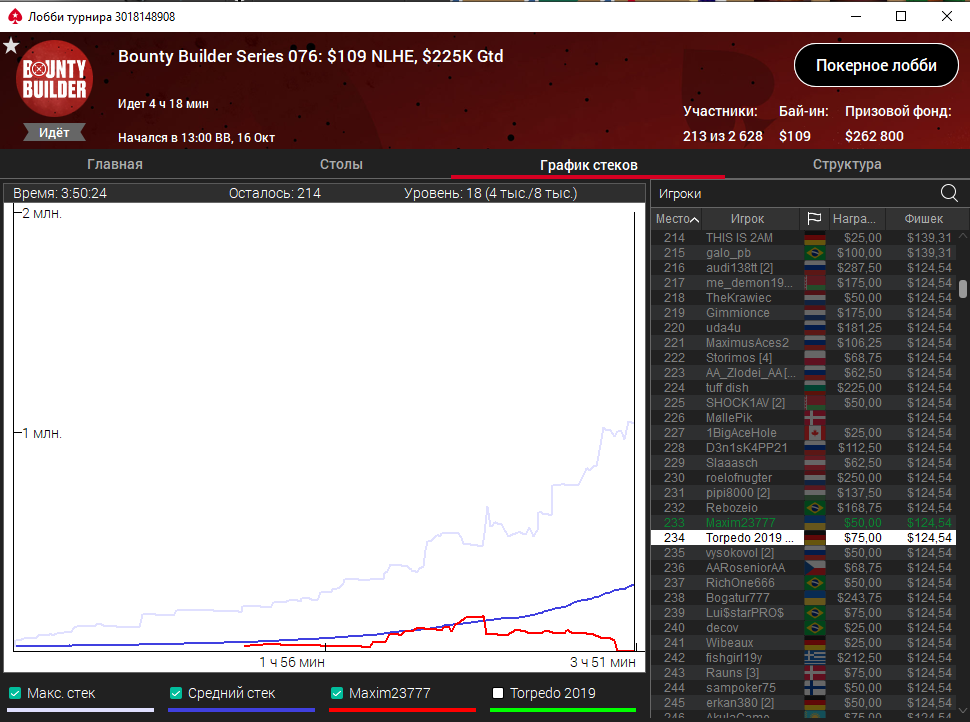
Task: Select player SHOCK1AV [2]
Action: click(803, 403)
